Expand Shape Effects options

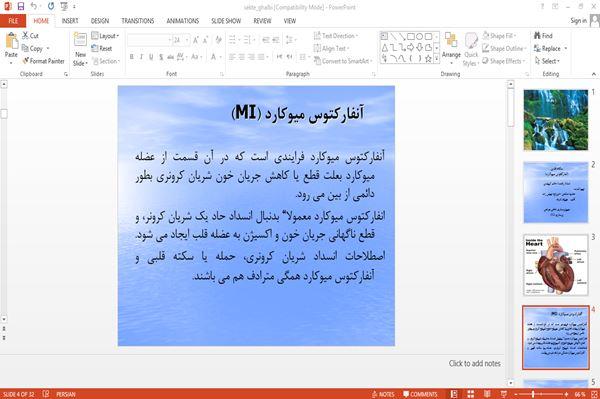pyautogui.click(x=504, y=61)
